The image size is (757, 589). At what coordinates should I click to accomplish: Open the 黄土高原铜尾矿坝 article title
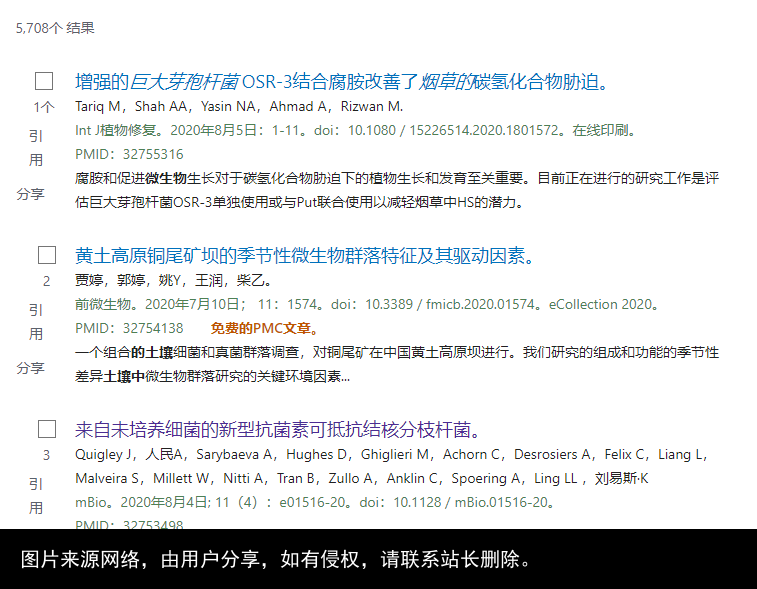click(x=305, y=255)
